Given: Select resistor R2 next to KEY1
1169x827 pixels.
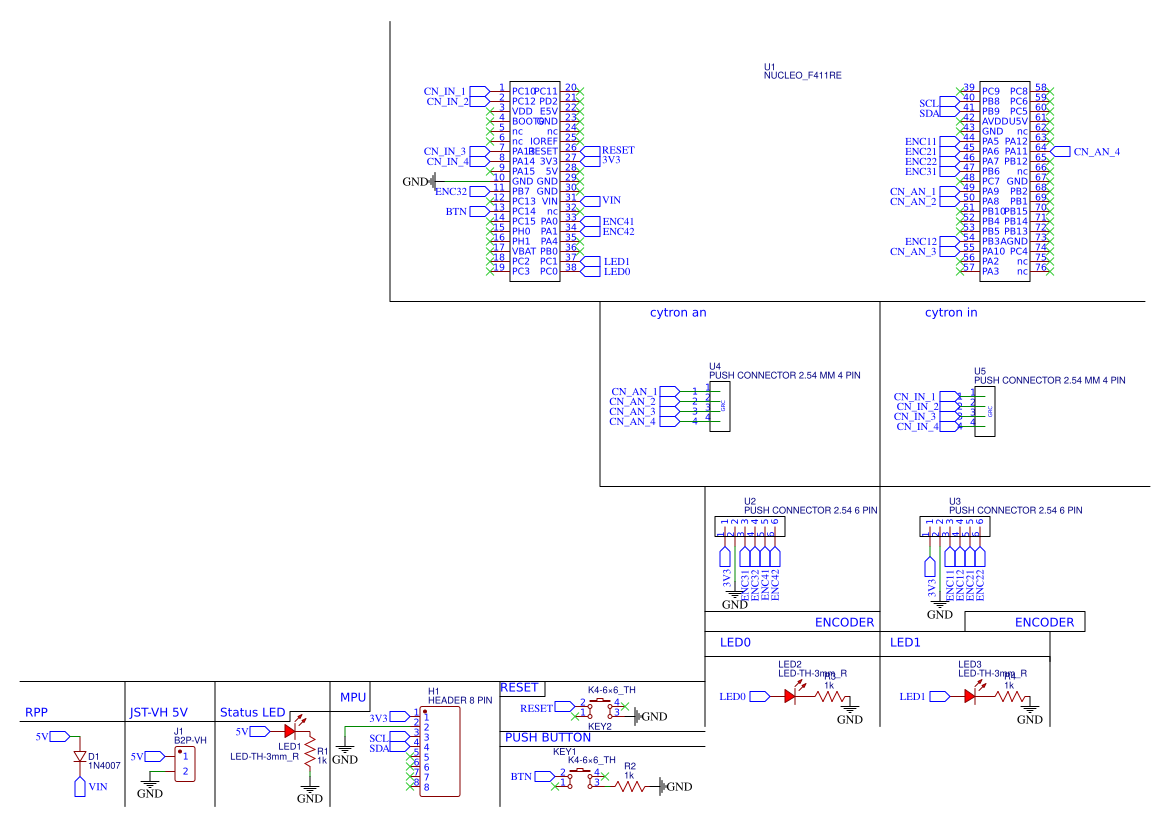Looking at the screenshot, I should pyautogui.click(x=630, y=787).
